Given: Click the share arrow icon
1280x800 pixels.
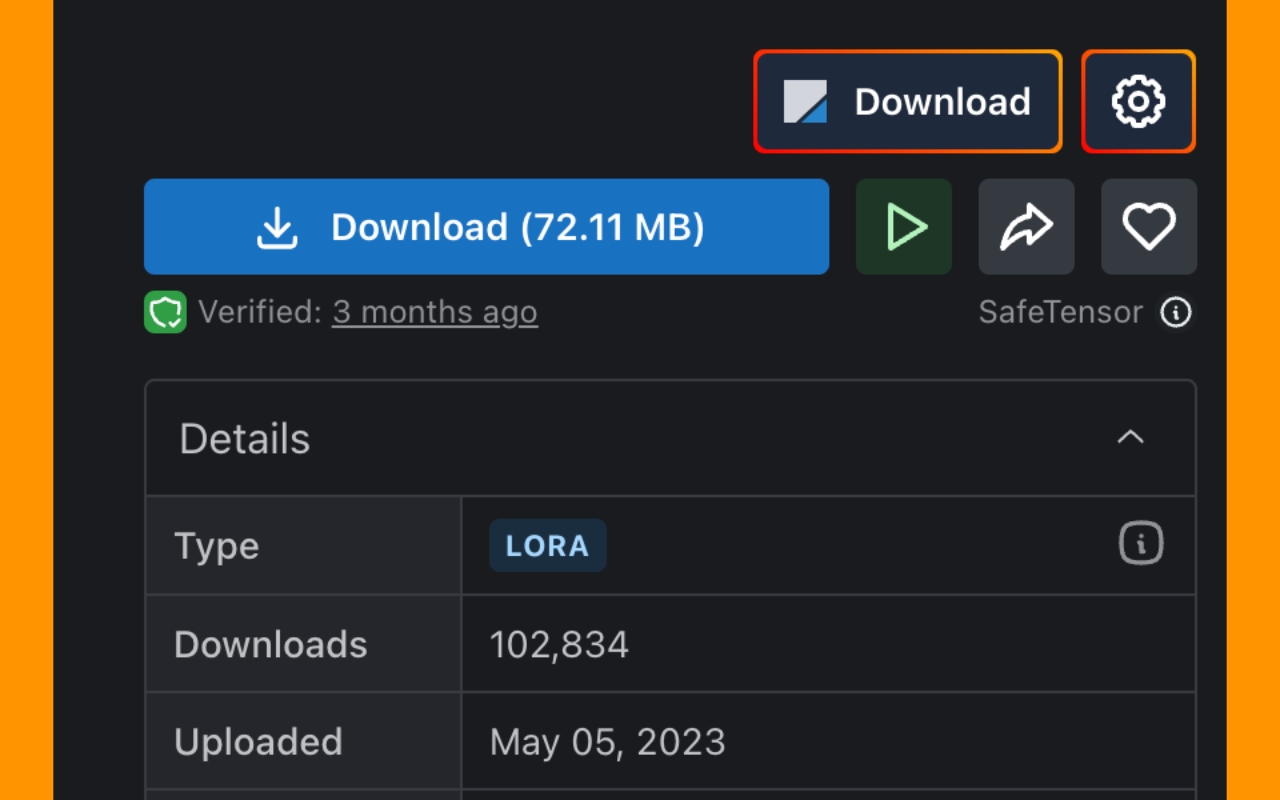Looking at the screenshot, I should [x=1026, y=227].
